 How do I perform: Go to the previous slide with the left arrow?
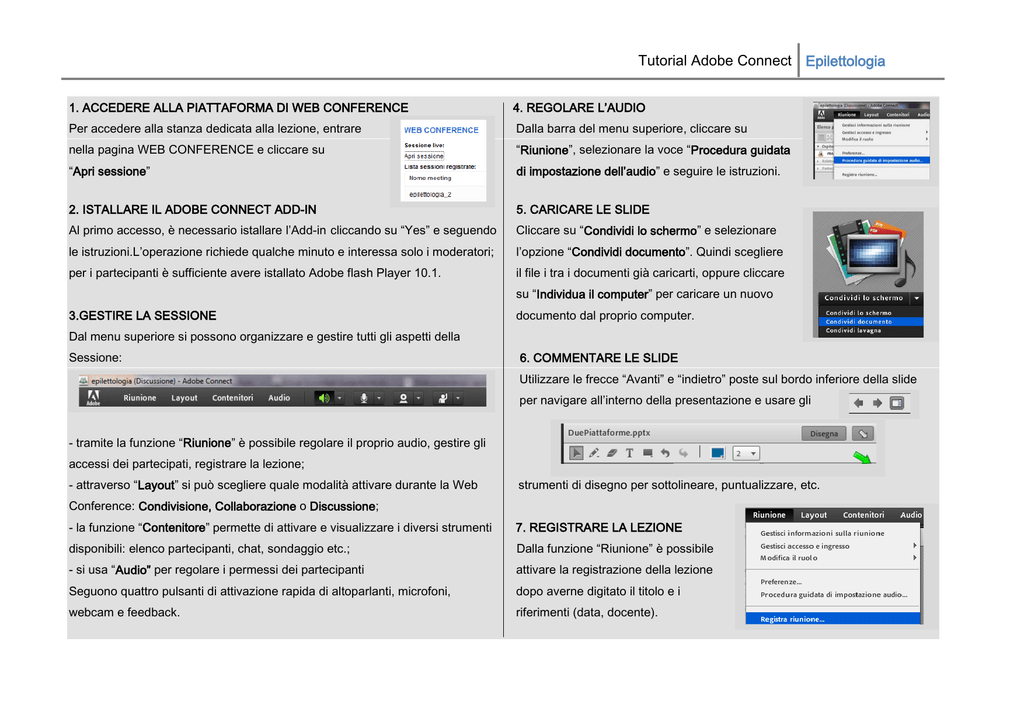coord(859,403)
